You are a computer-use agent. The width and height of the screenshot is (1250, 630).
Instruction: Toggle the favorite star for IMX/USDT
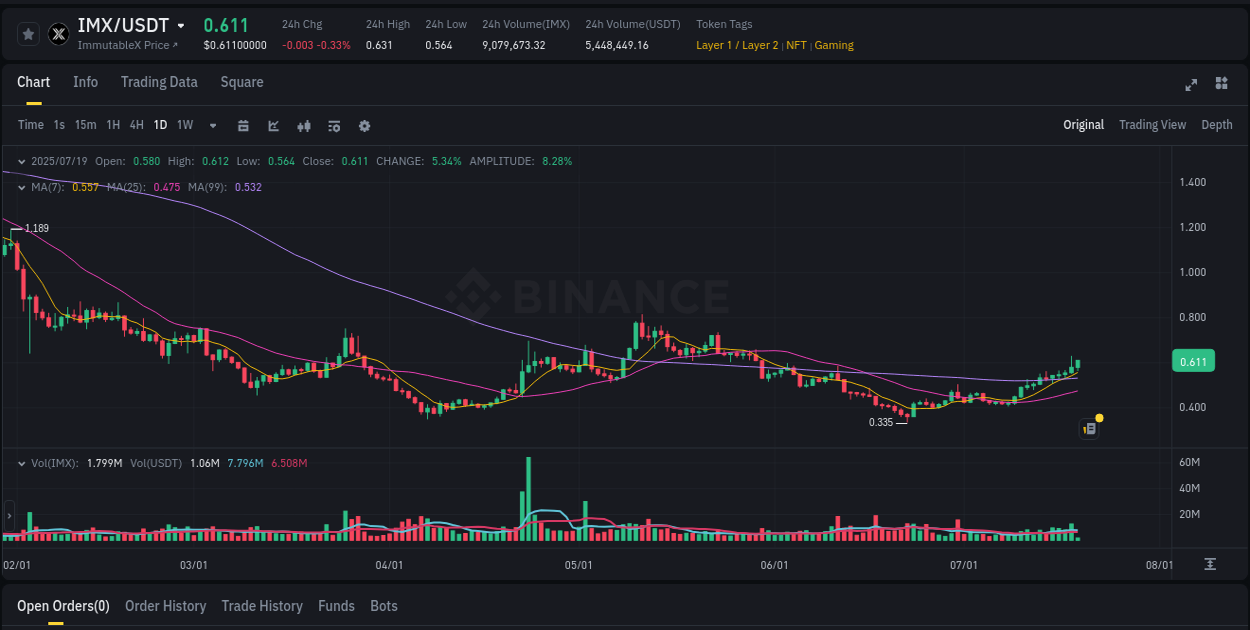pyautogui.click(x=28, y=33)
